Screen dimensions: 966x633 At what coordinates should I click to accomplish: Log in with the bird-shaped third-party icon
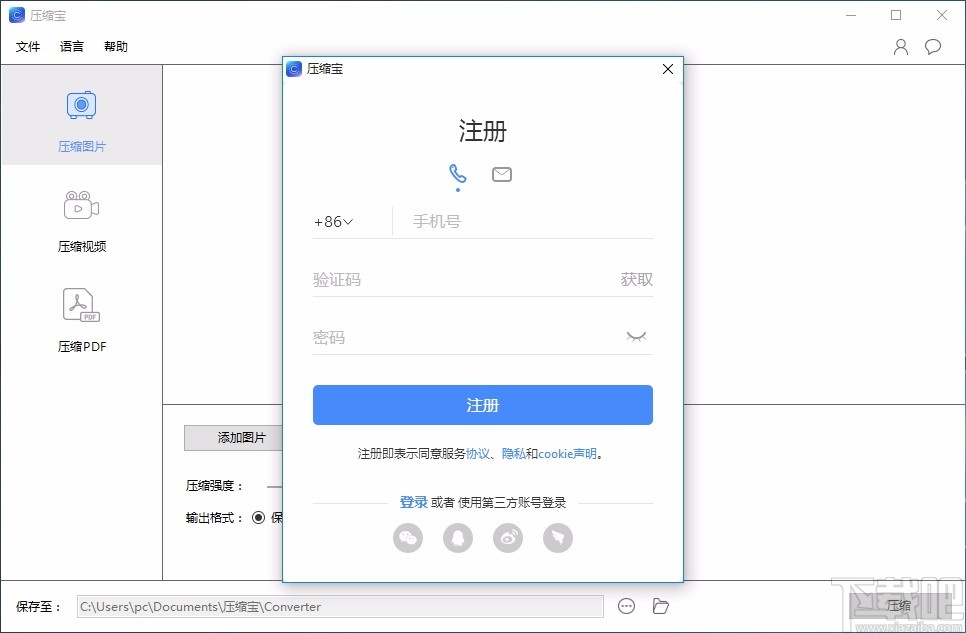coord(558,538)
